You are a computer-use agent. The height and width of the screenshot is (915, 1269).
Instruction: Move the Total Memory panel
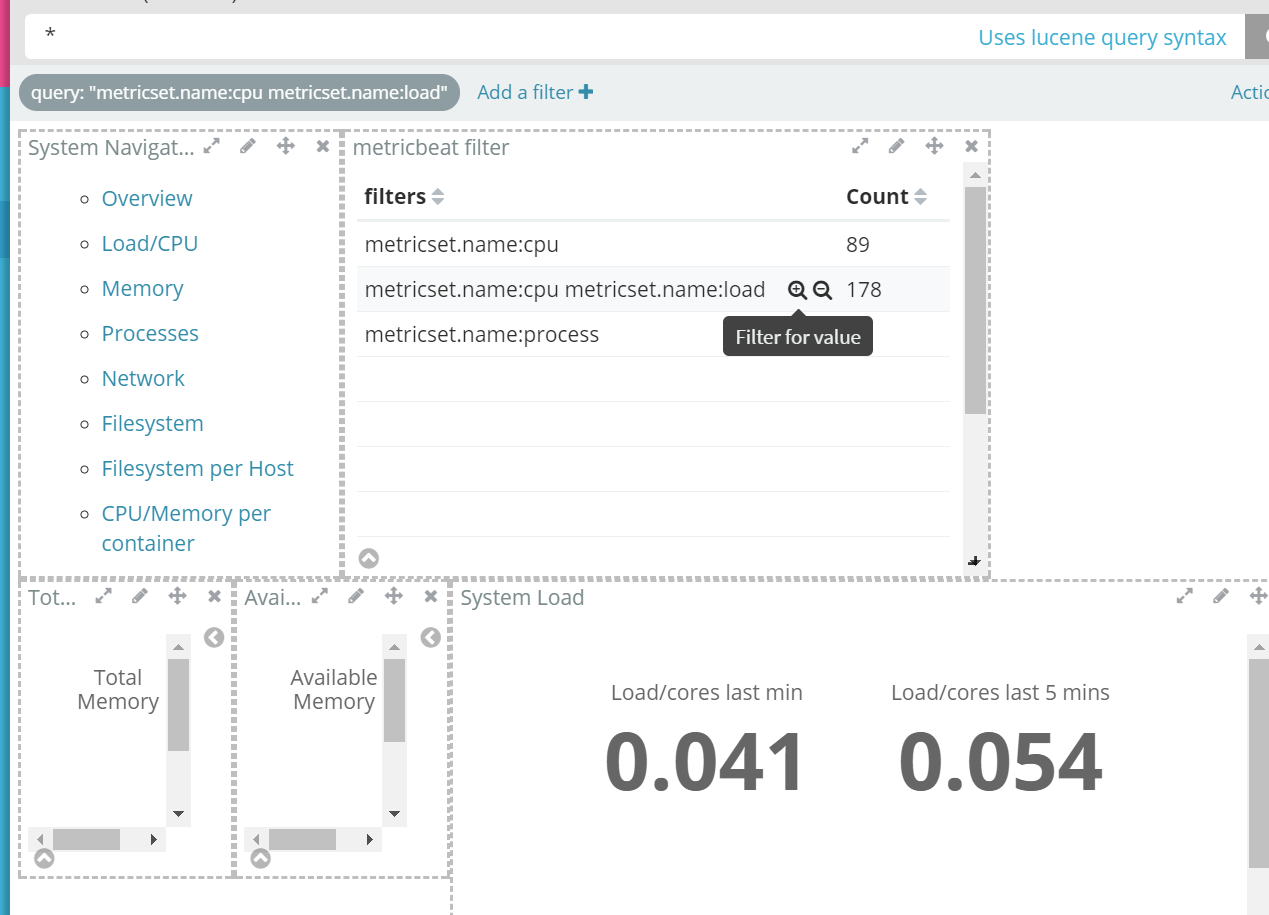tap(178, 596)
